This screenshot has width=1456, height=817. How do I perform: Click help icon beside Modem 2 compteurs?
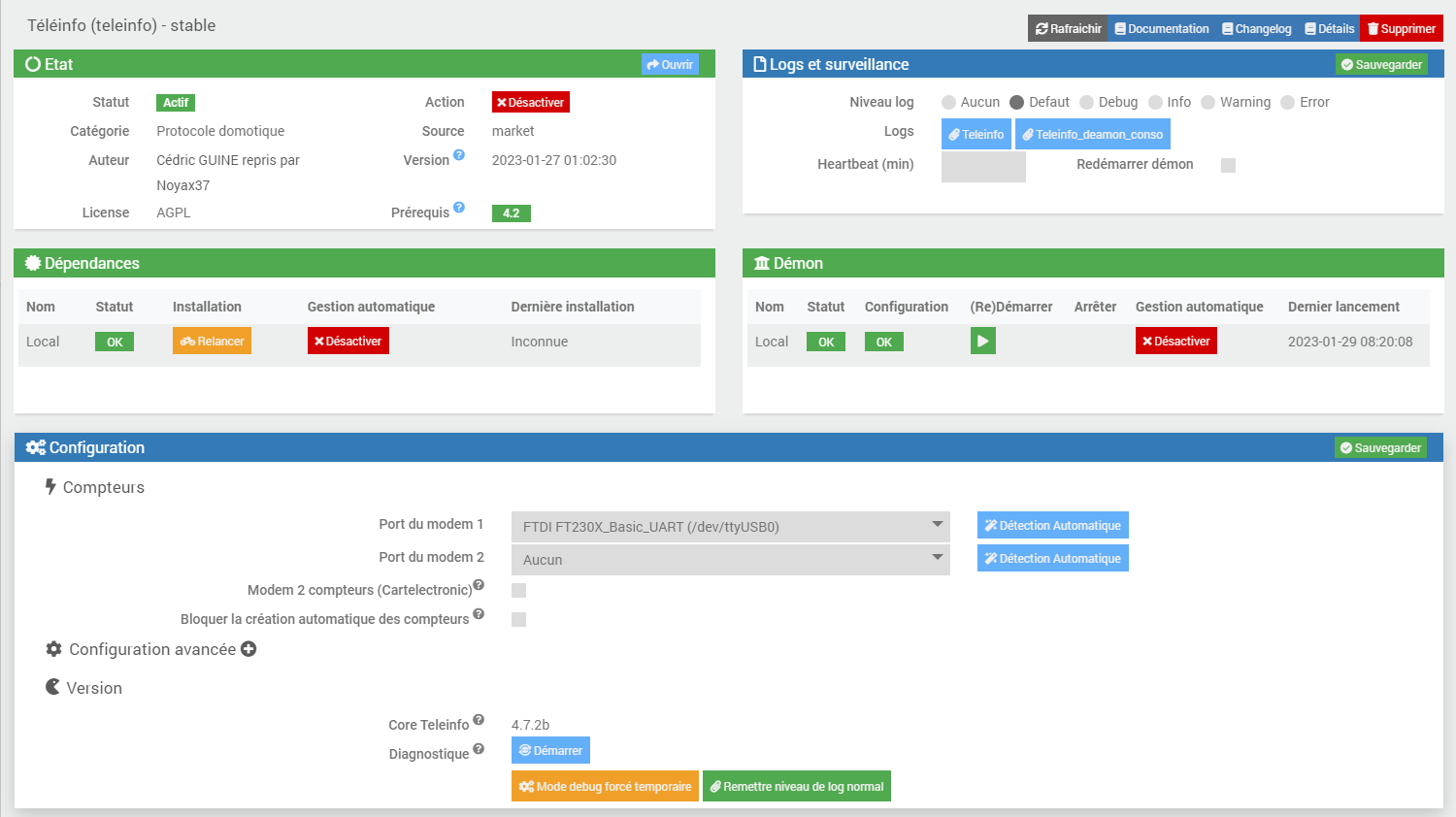[479, 585]
